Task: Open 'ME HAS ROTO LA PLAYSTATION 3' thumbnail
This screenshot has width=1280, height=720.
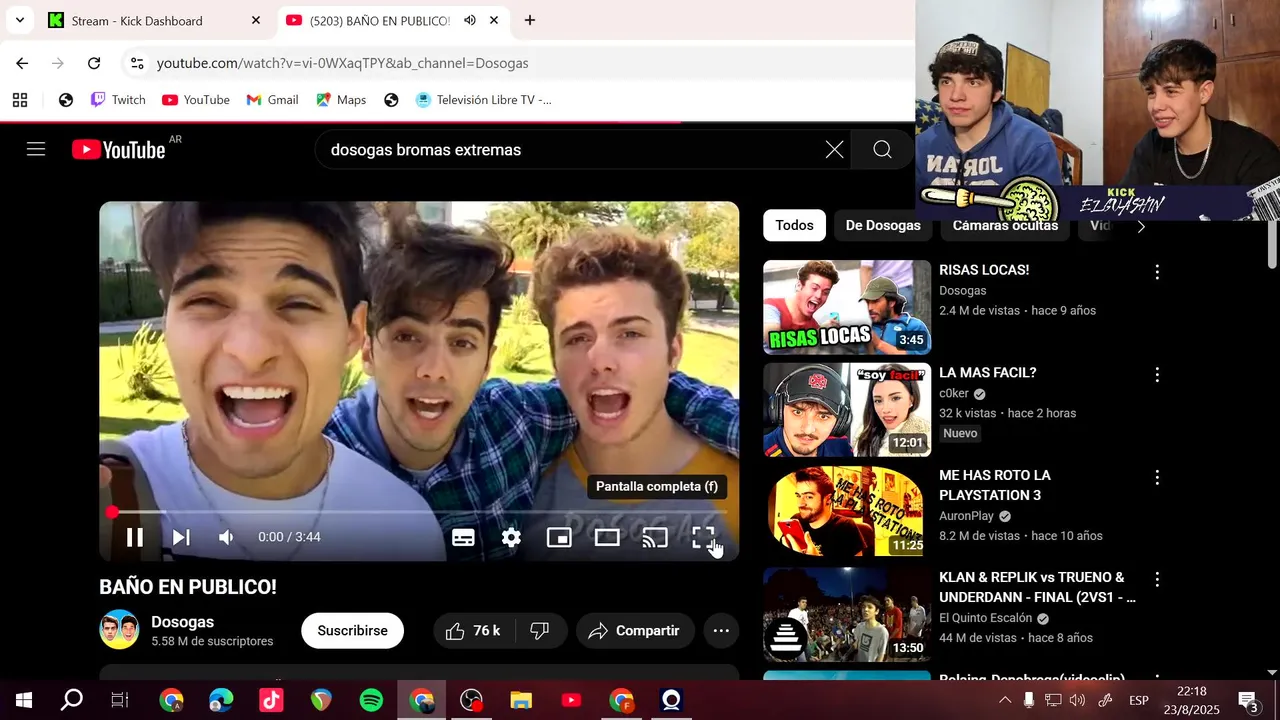Action: [x=847, y=512]
